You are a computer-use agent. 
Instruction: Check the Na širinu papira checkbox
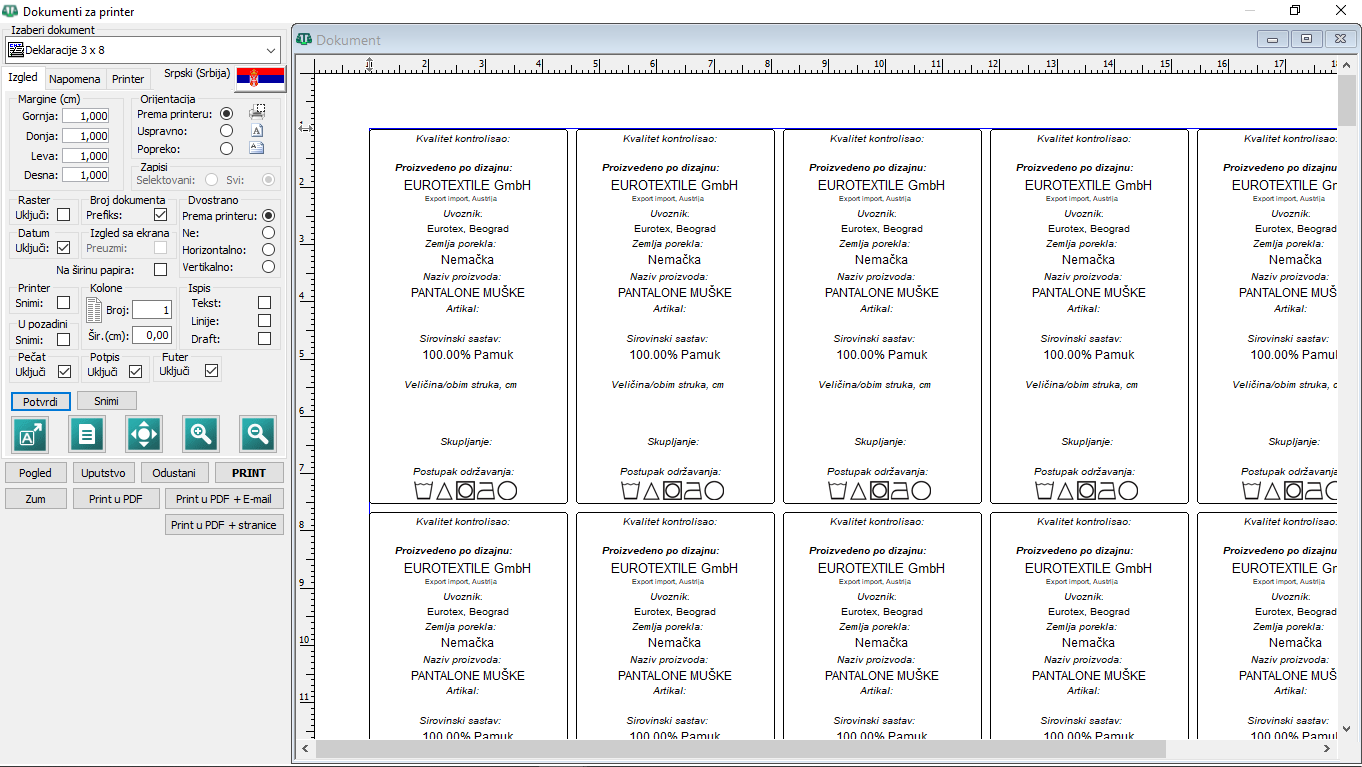(160, 270)
